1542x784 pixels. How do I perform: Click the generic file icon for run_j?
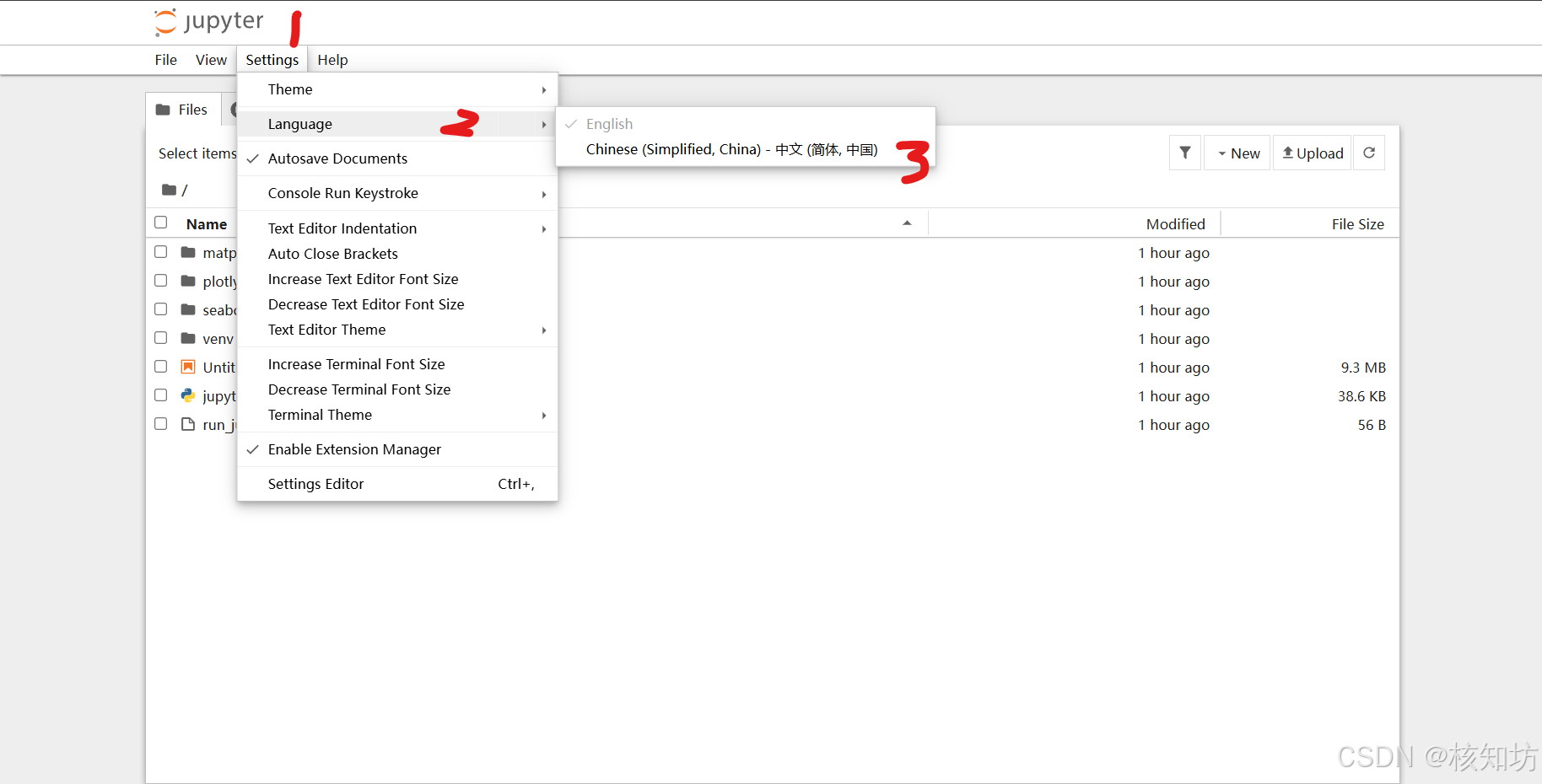click(x=188, y=424)
